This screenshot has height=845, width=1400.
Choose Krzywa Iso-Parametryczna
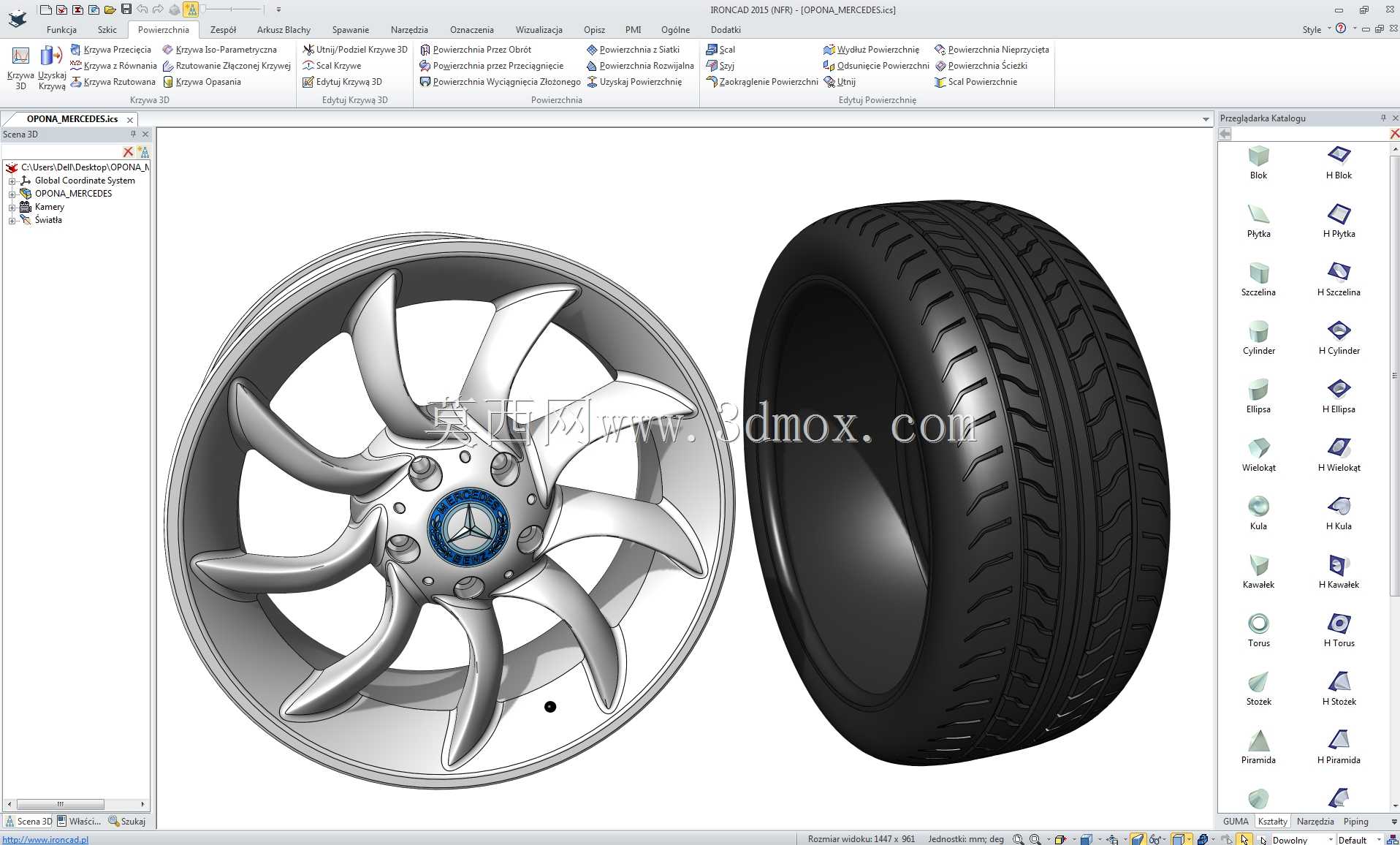coord(220,50)
